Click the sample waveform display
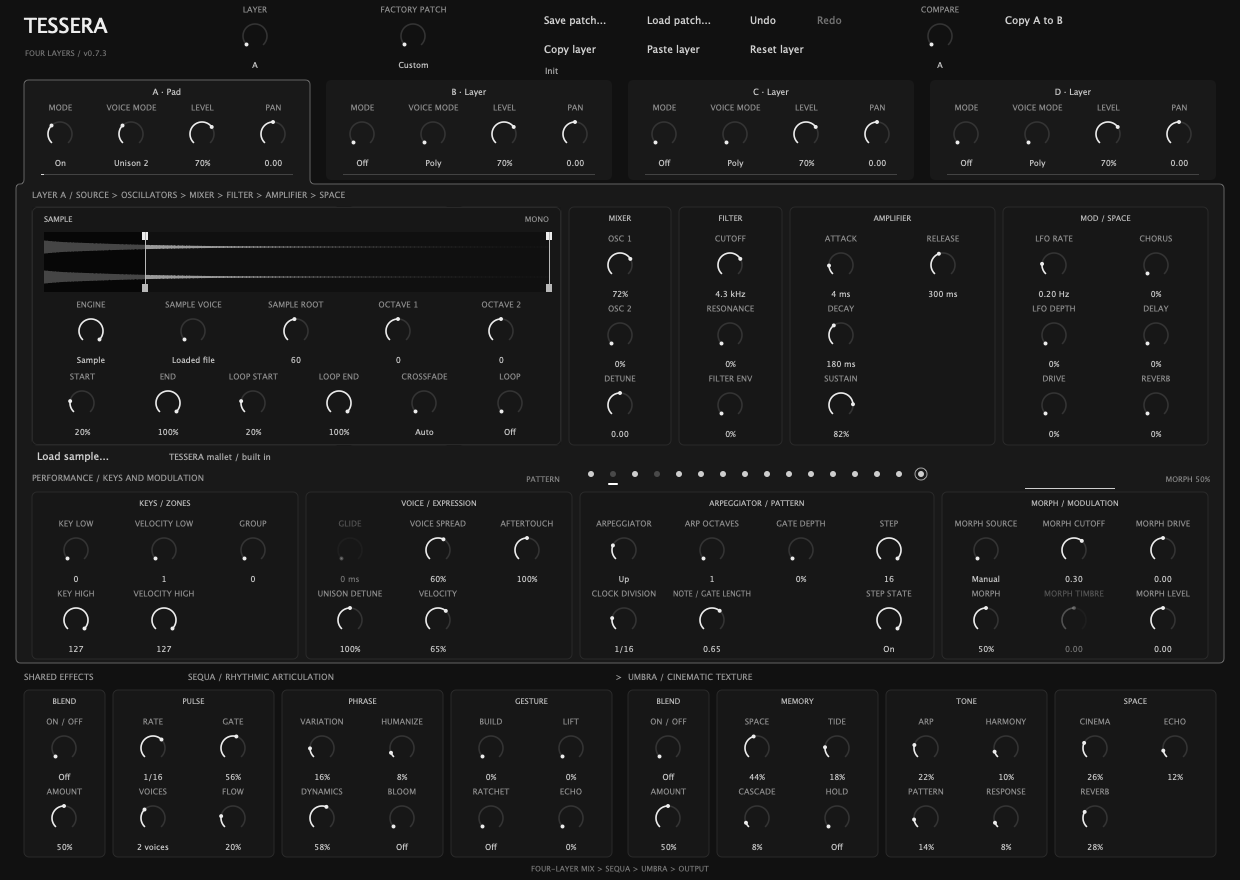This screenshot has height=880, width=1240. point(298,262)
